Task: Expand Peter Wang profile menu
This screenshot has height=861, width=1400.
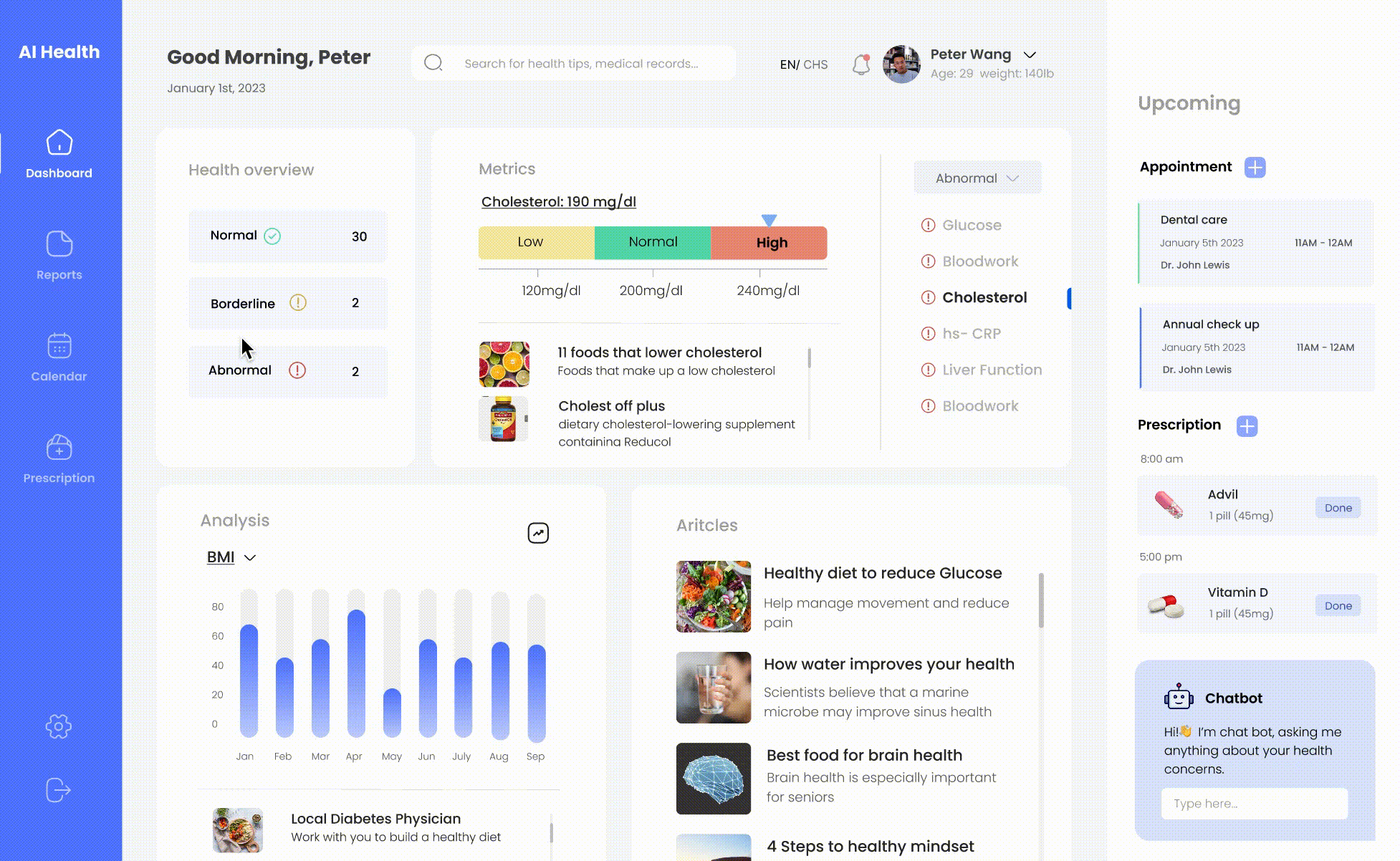Action: (x=1030, y=55)
